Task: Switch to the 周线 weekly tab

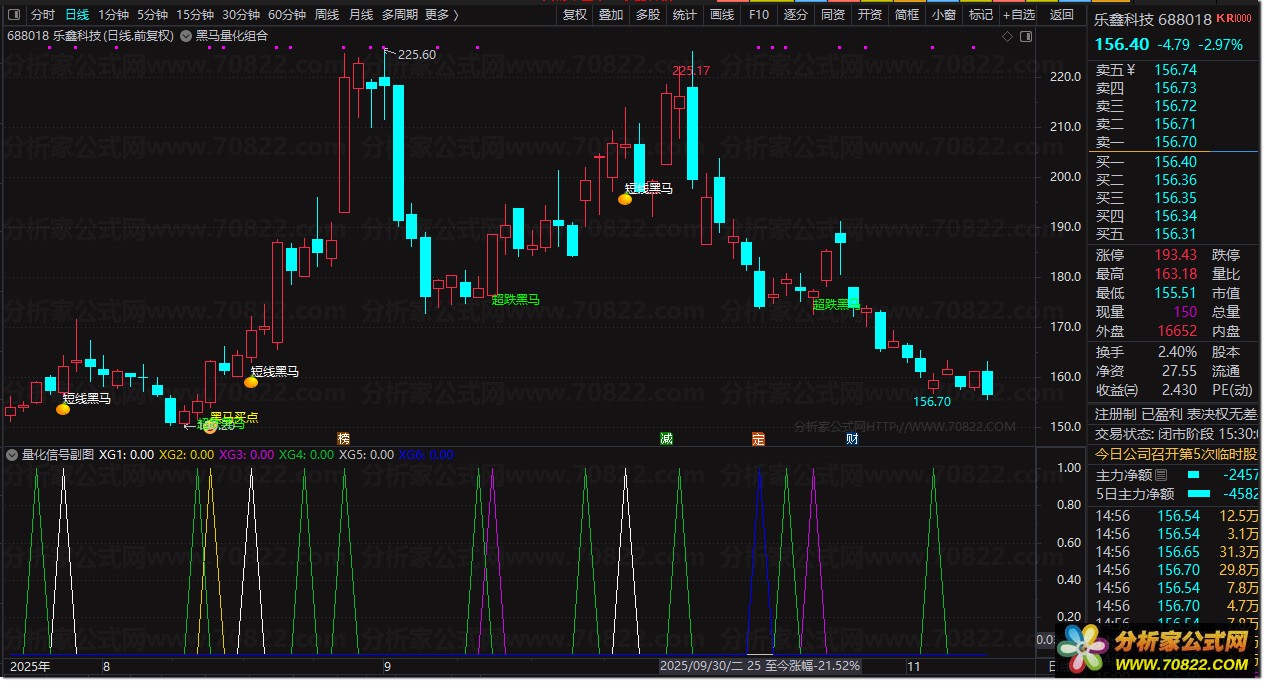Action: pyautogui.click(x=327, y=15)
